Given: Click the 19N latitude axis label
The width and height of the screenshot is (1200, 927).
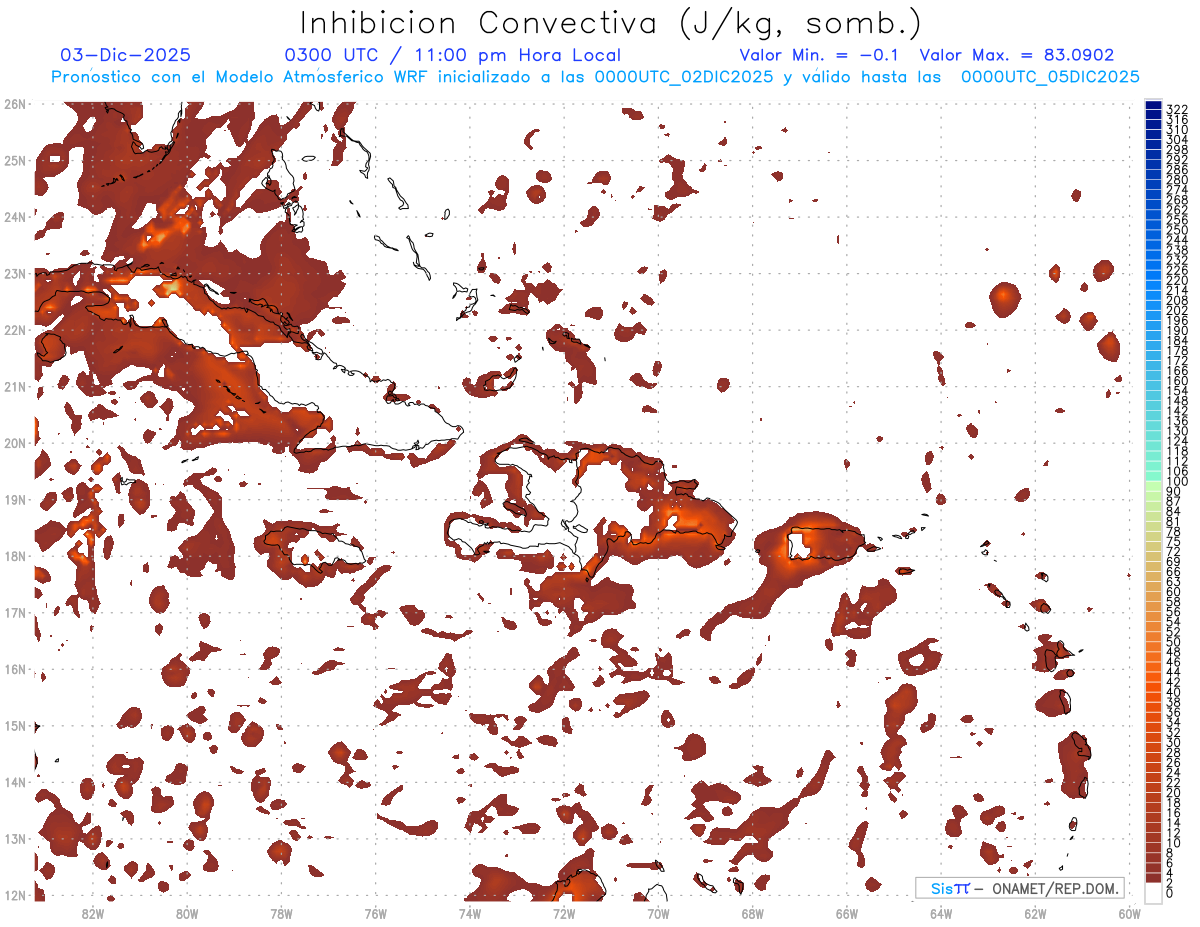Looking at the screenshot, I should [x=15, y=499].
